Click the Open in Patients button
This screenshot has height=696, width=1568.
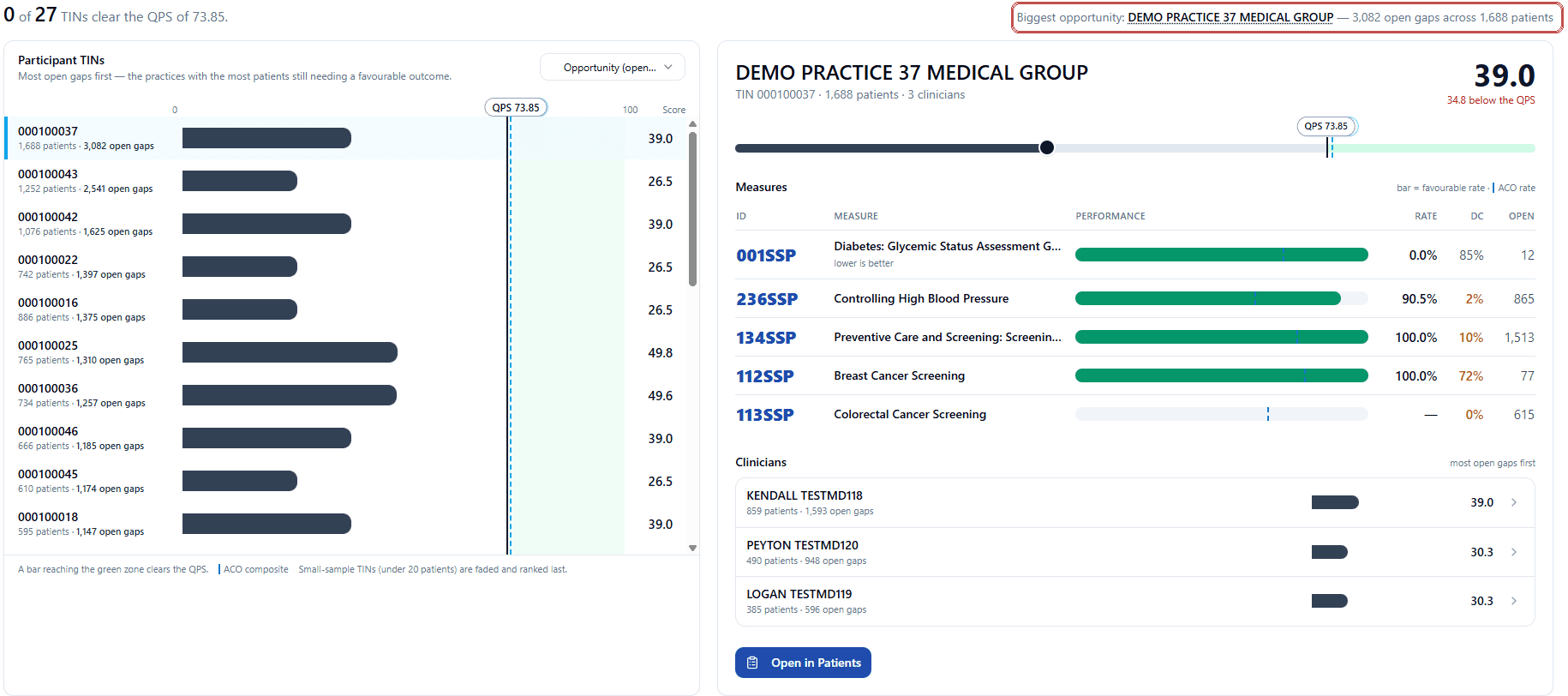tap(803, 663)
